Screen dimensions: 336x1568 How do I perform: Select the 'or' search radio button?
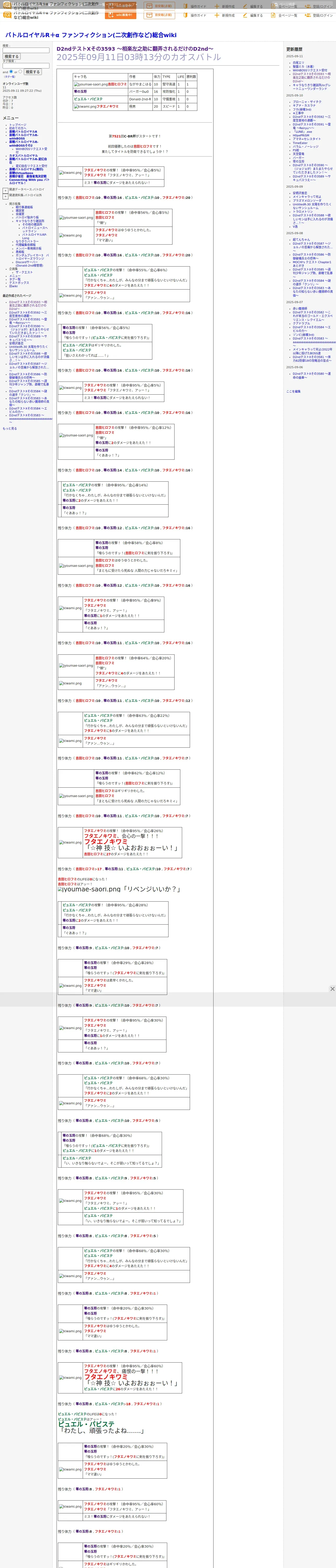pos(20,71)
